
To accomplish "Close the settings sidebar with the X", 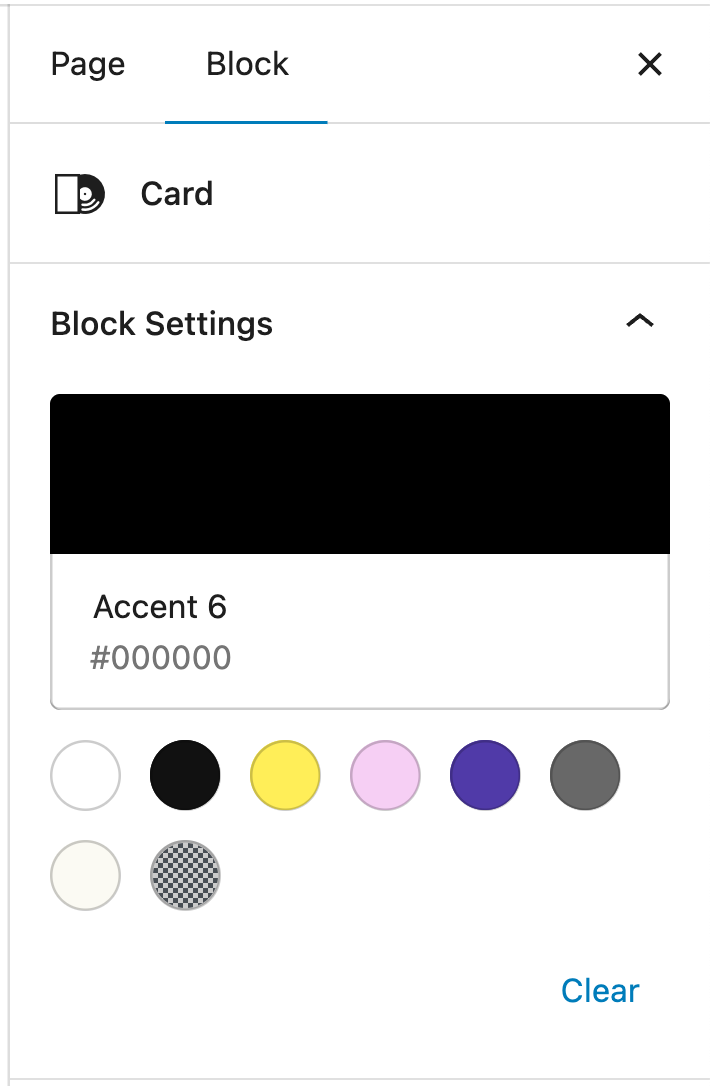I will coord(650,65).
